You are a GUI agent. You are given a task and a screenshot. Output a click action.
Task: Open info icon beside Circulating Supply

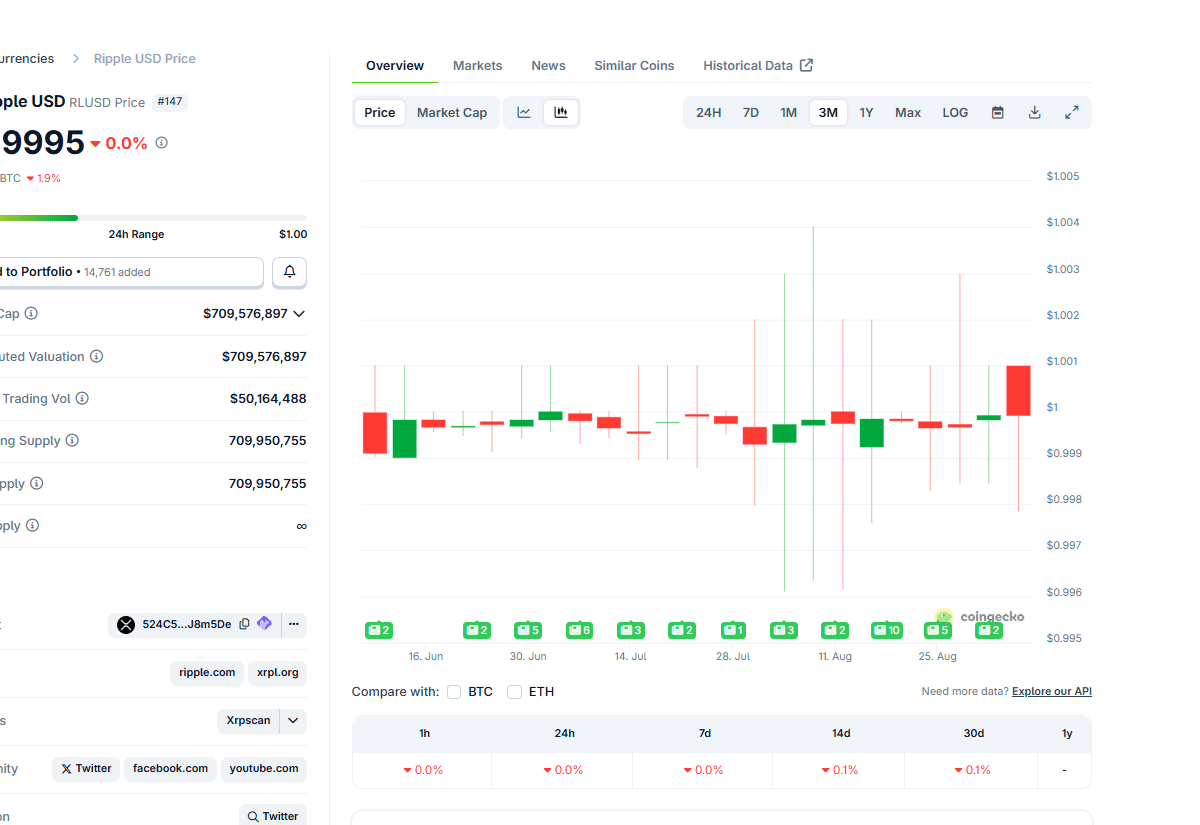[72, 440]
